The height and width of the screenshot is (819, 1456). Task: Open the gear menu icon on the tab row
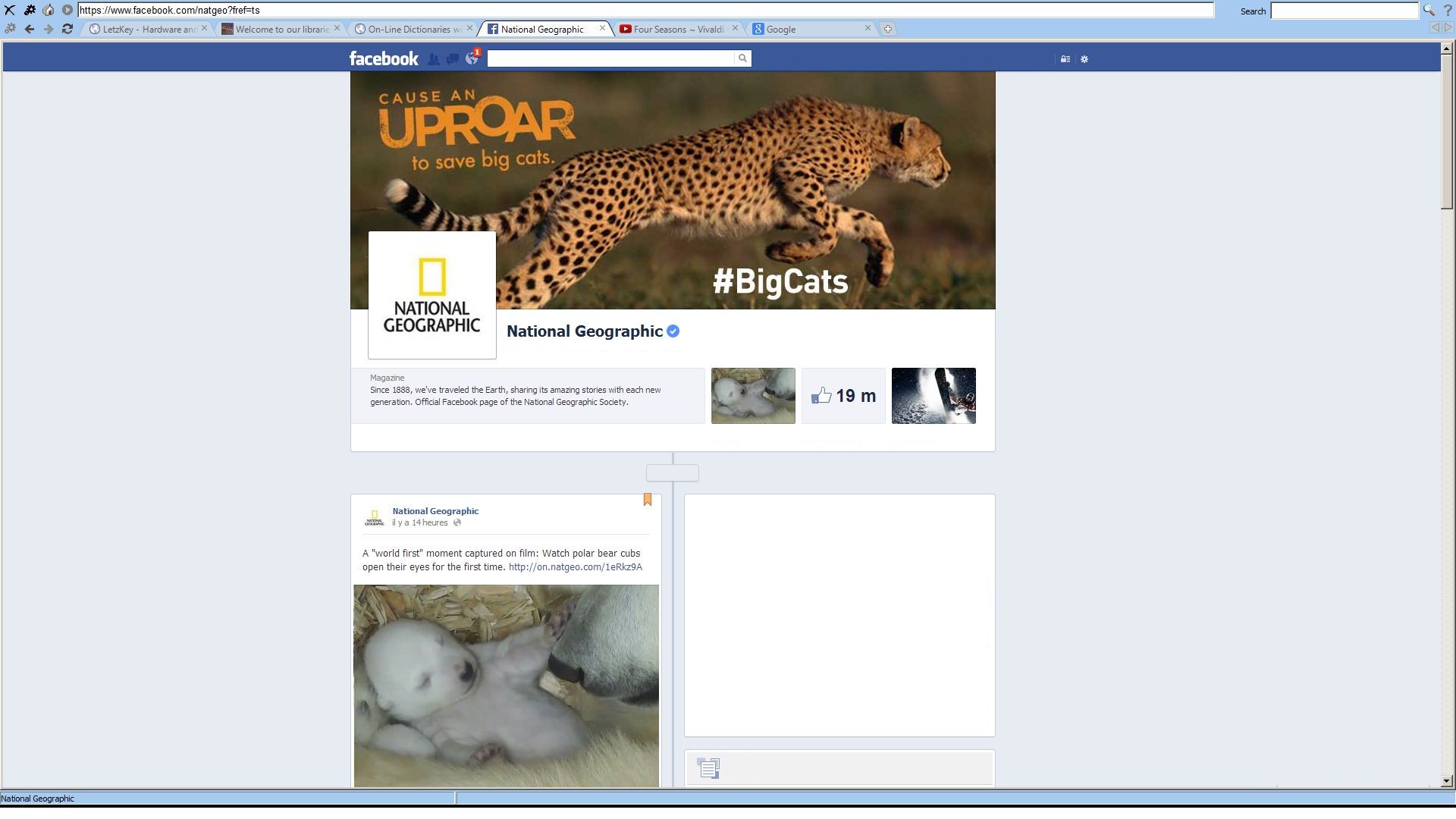10,29
